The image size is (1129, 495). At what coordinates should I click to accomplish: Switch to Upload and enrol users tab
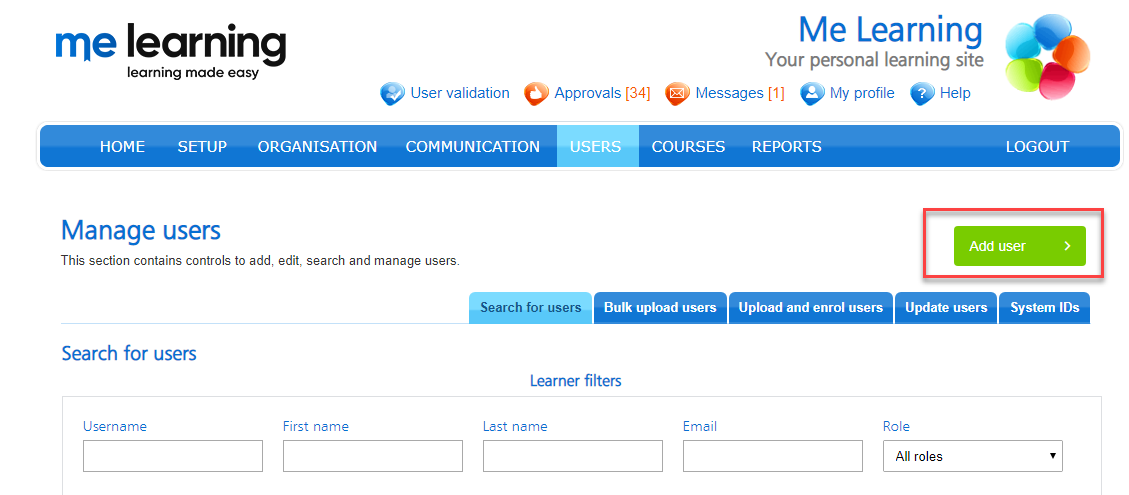tap(811, 308)
